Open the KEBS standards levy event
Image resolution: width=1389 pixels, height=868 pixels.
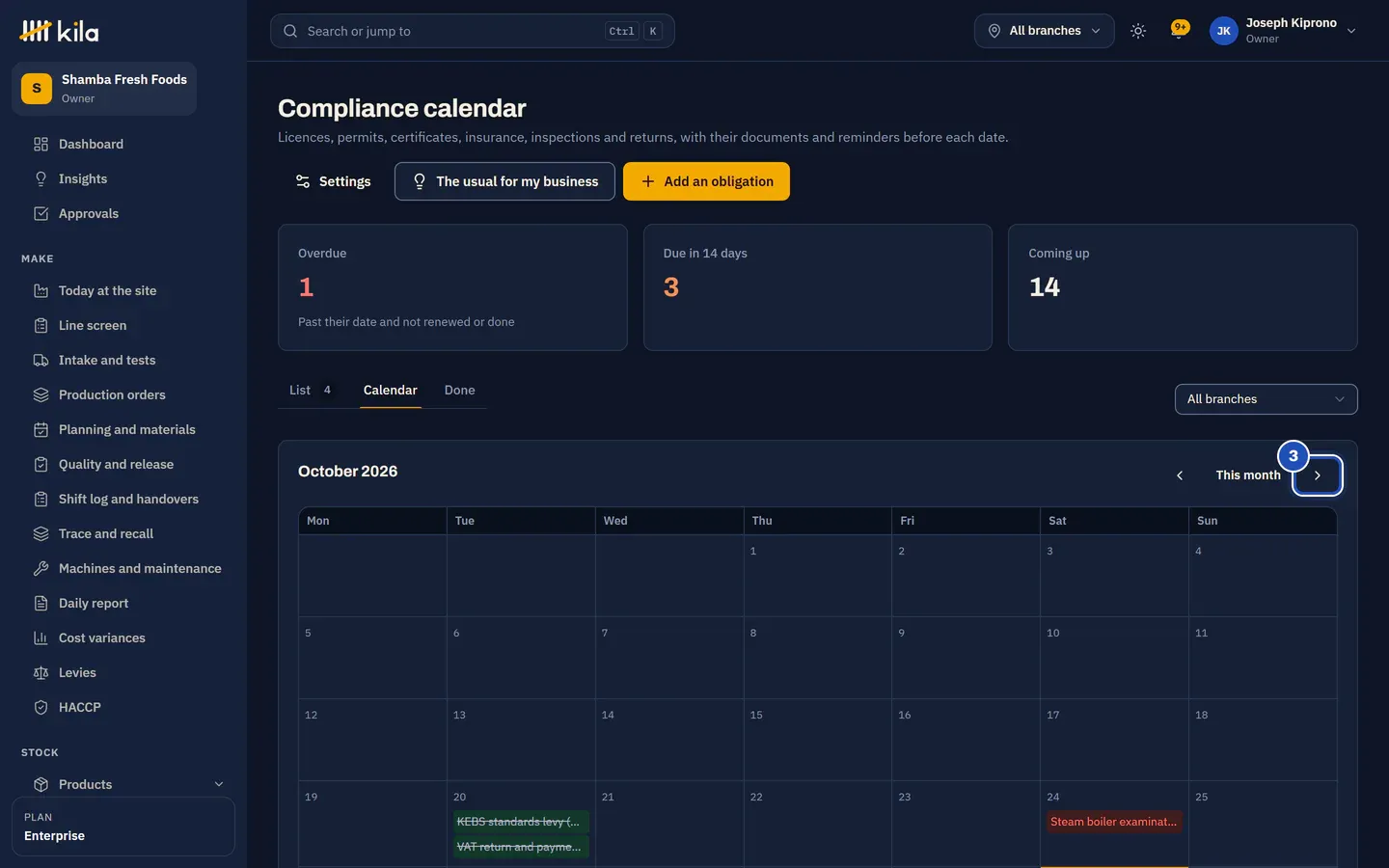coord(521,822)
